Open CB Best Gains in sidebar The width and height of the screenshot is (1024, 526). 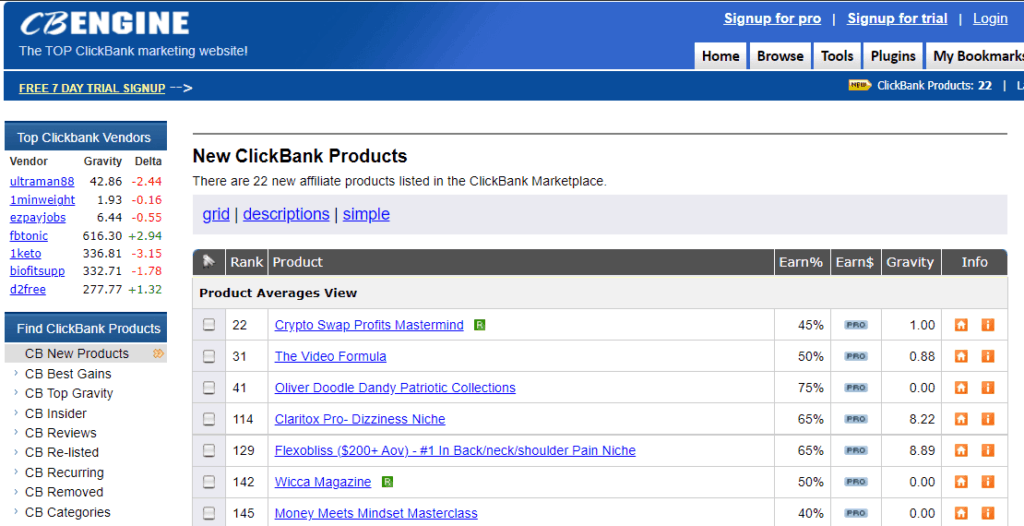68,374
